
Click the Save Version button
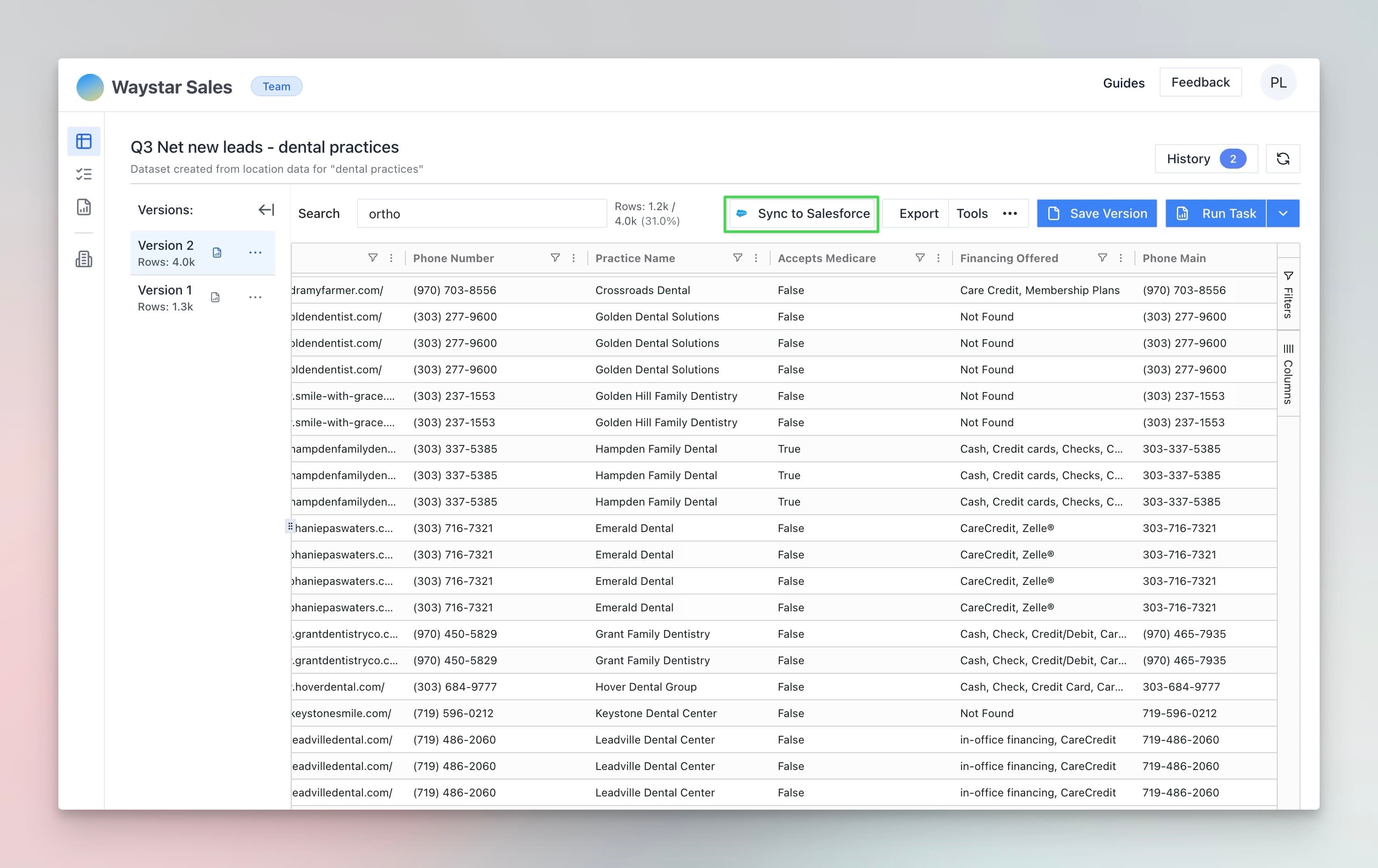1097,213
